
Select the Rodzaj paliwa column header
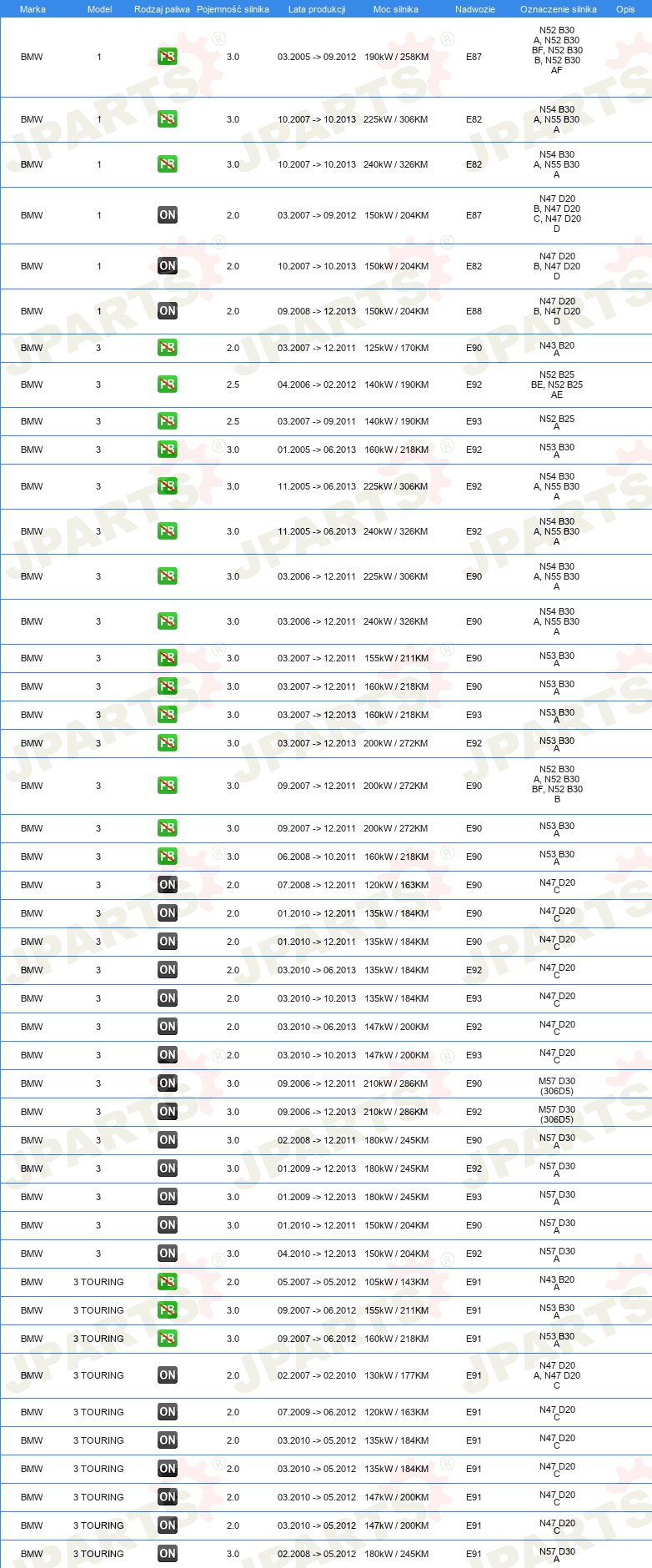162,9
